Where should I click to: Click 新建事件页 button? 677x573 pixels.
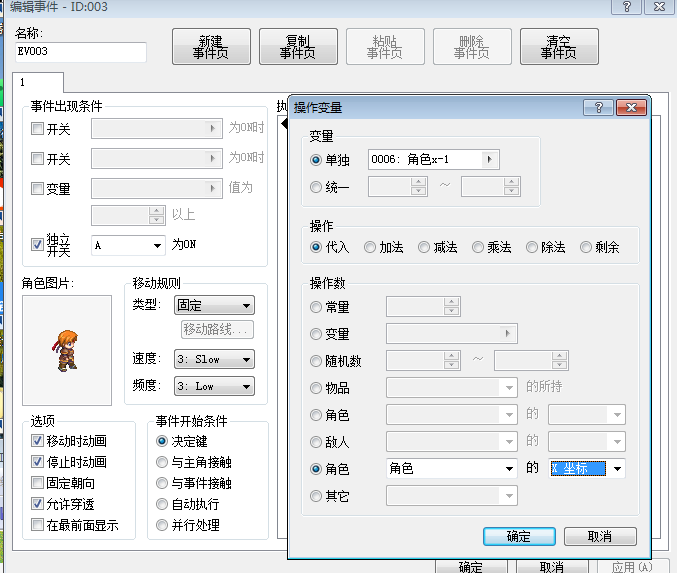(x=211, y=47)
